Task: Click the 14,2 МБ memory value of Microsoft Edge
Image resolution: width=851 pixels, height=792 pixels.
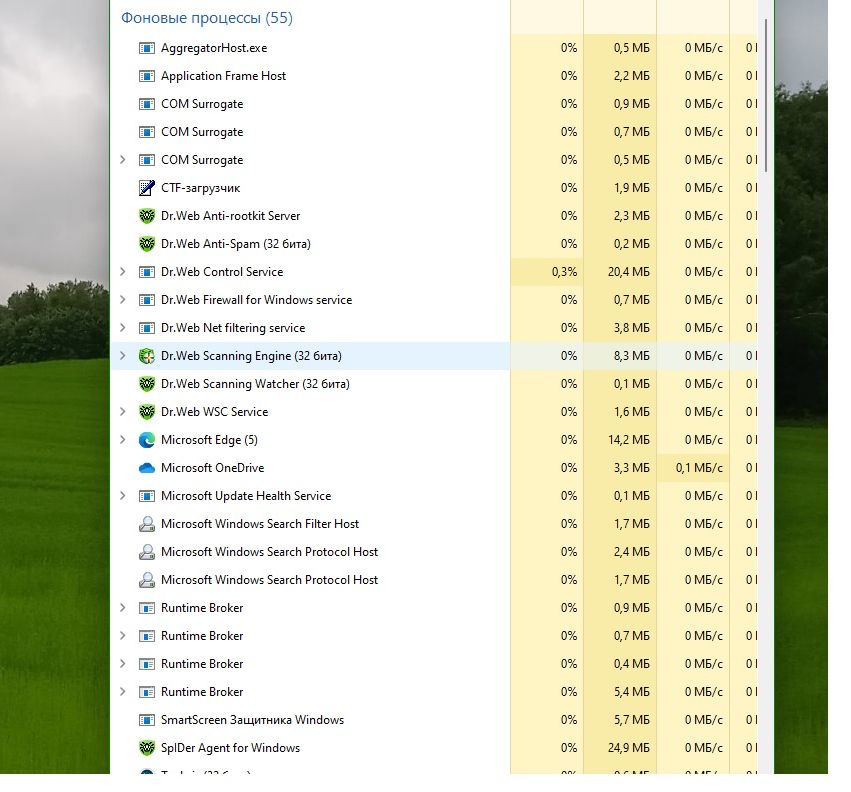Action: point(628,440)
